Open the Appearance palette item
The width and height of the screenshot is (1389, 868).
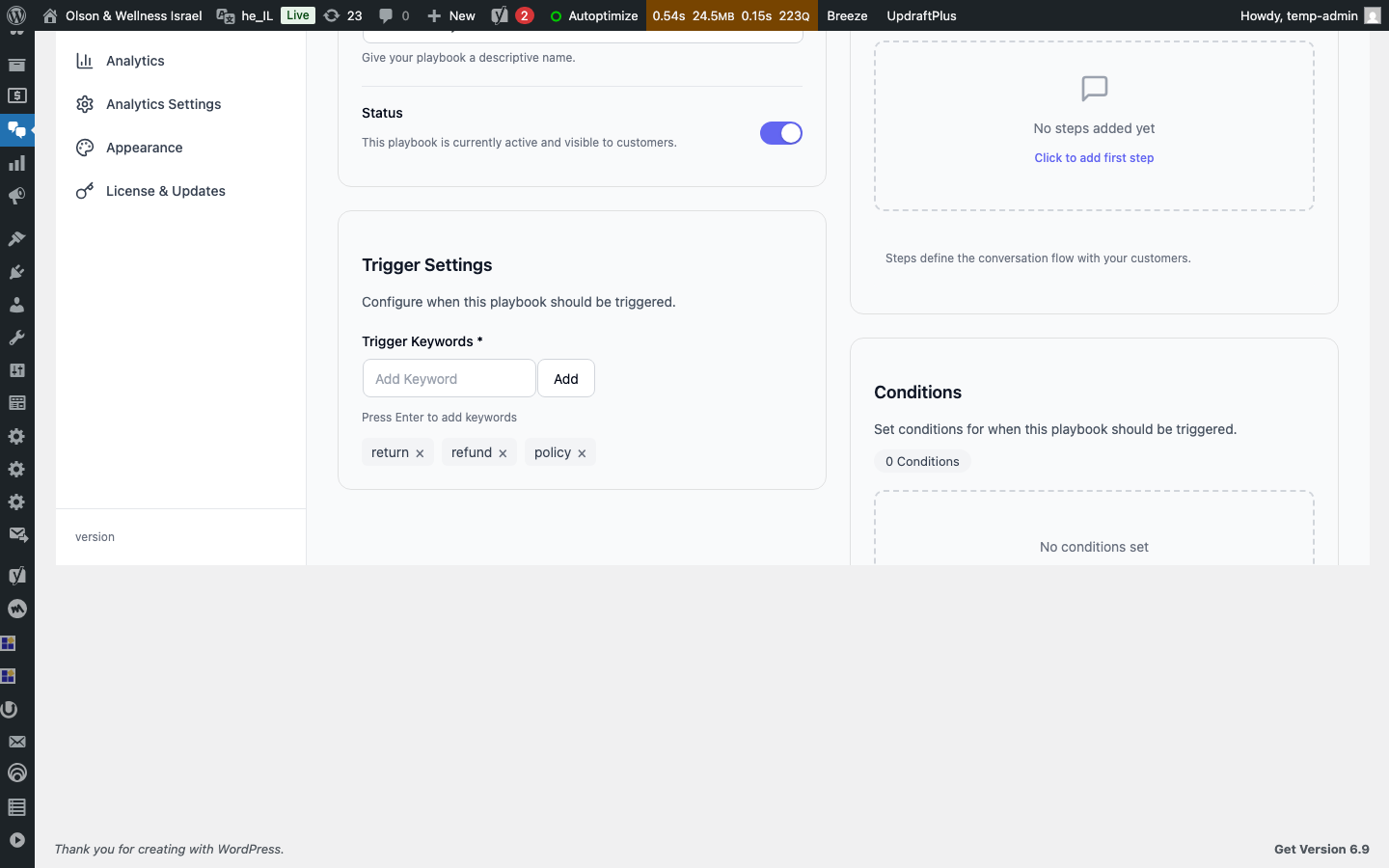point(144,148)
